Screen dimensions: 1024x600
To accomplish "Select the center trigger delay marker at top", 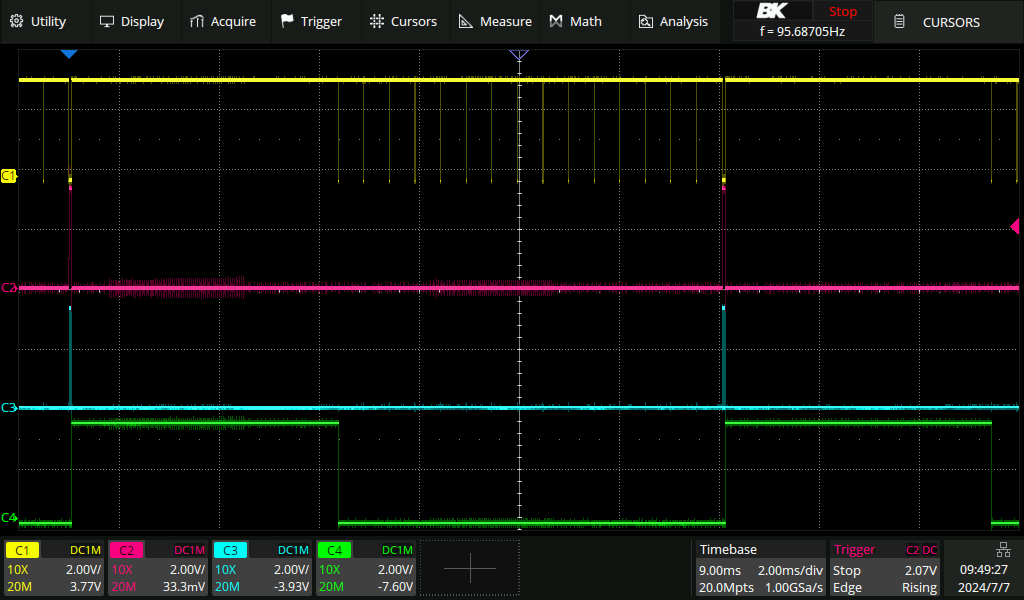I will (519, 55).
